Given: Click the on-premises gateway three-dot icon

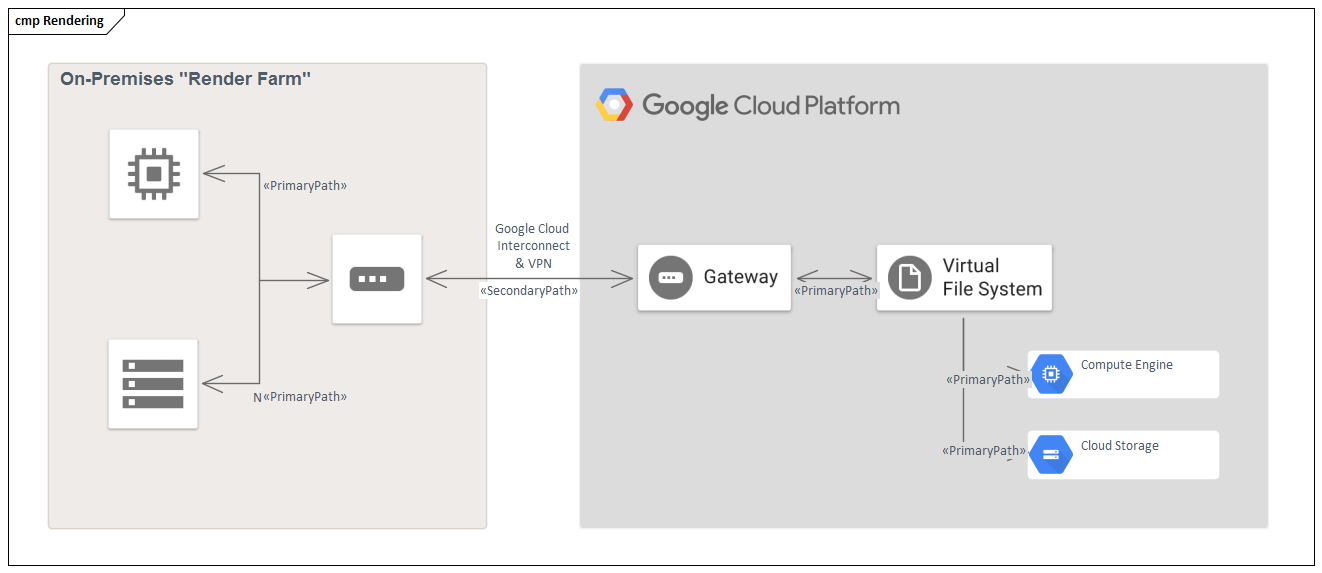Looking at the screenshot, I should (x=376, y=279).
